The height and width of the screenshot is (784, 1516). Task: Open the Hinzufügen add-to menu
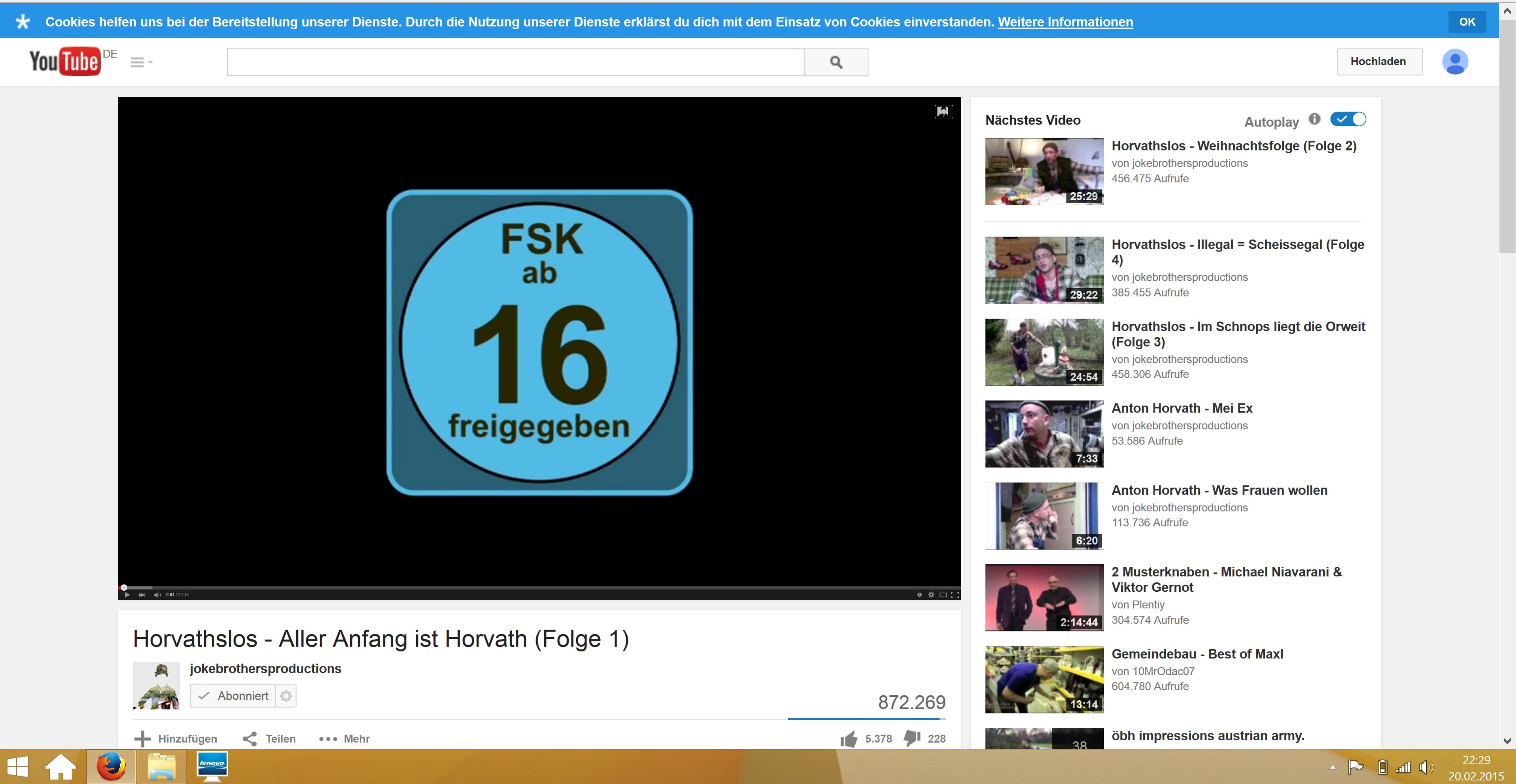pos(176,739)
